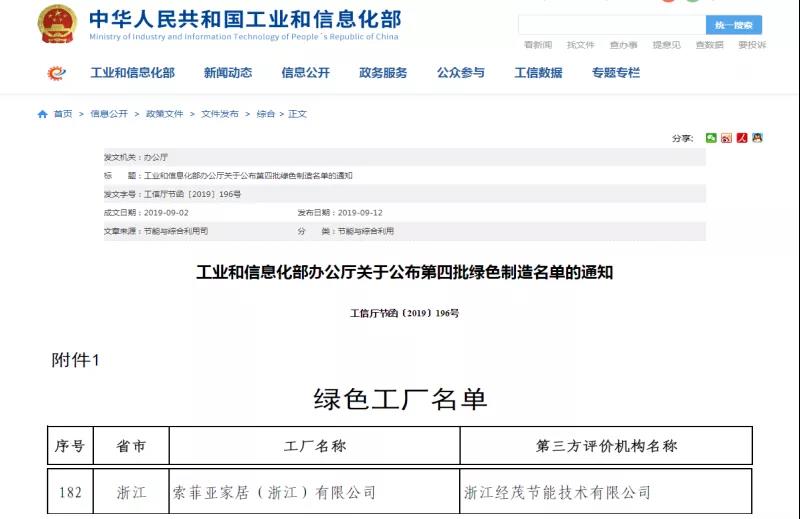800x519 pixels.
Task: Click the 统一搜索 search button
Action: tap(733, 25)
